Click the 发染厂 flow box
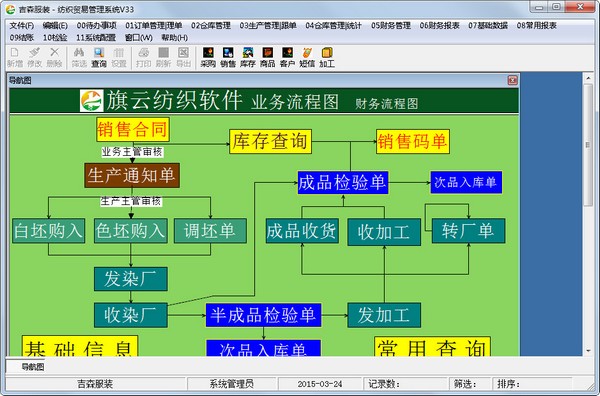Viewport: 600px width, 396px height. [130, 279]
